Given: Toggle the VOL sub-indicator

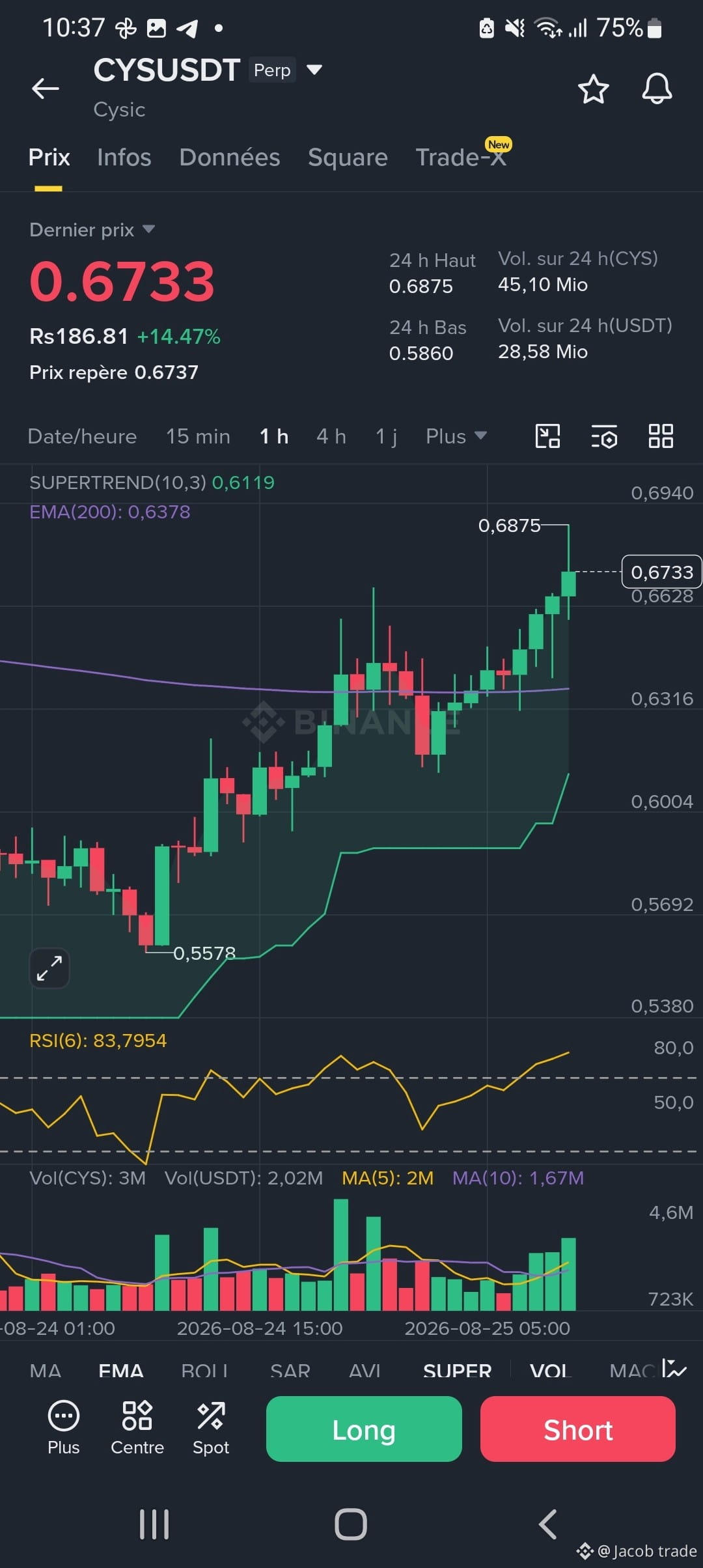Looking at the screenshot, I should coord(550,1371).
